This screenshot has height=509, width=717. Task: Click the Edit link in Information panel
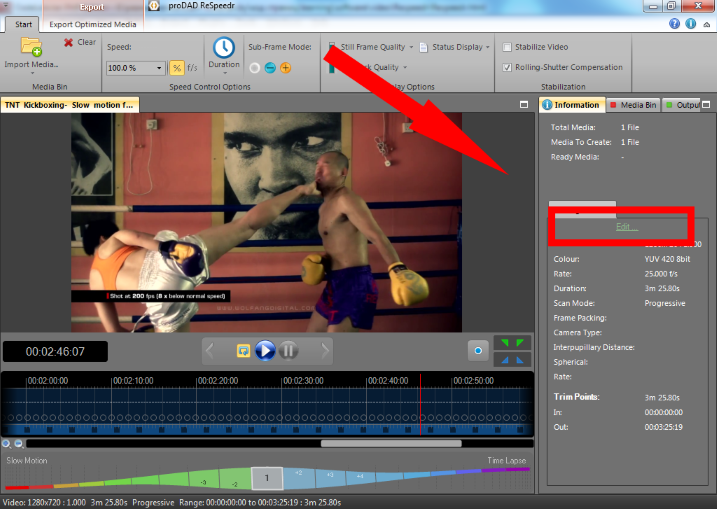click(626, 227)
